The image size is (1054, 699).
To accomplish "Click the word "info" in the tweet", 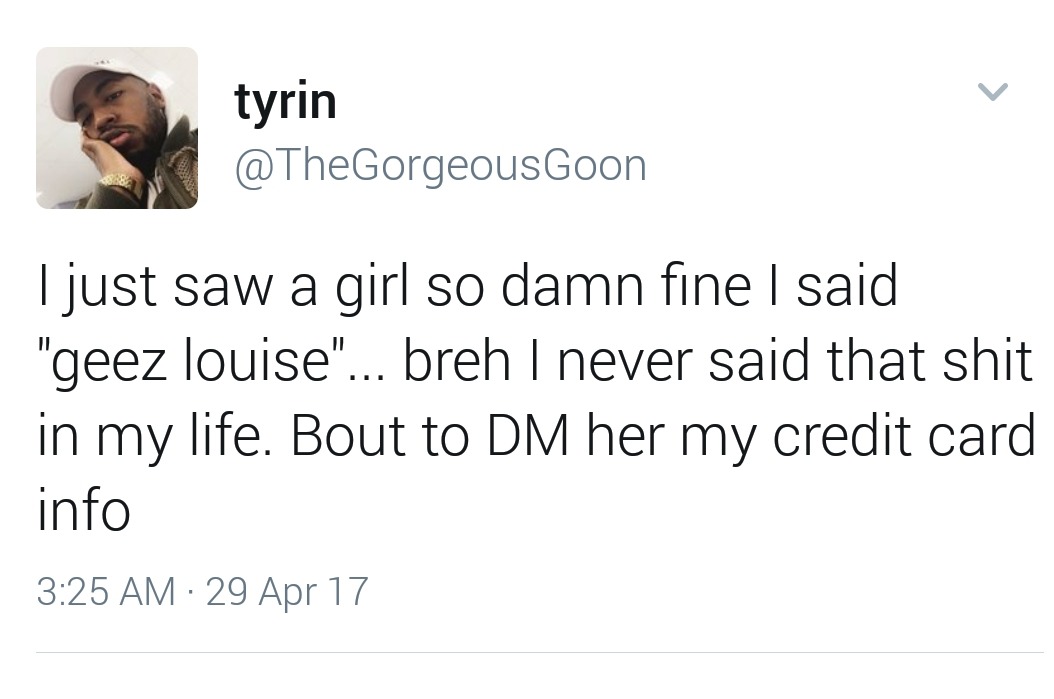I will pos(83,511).
